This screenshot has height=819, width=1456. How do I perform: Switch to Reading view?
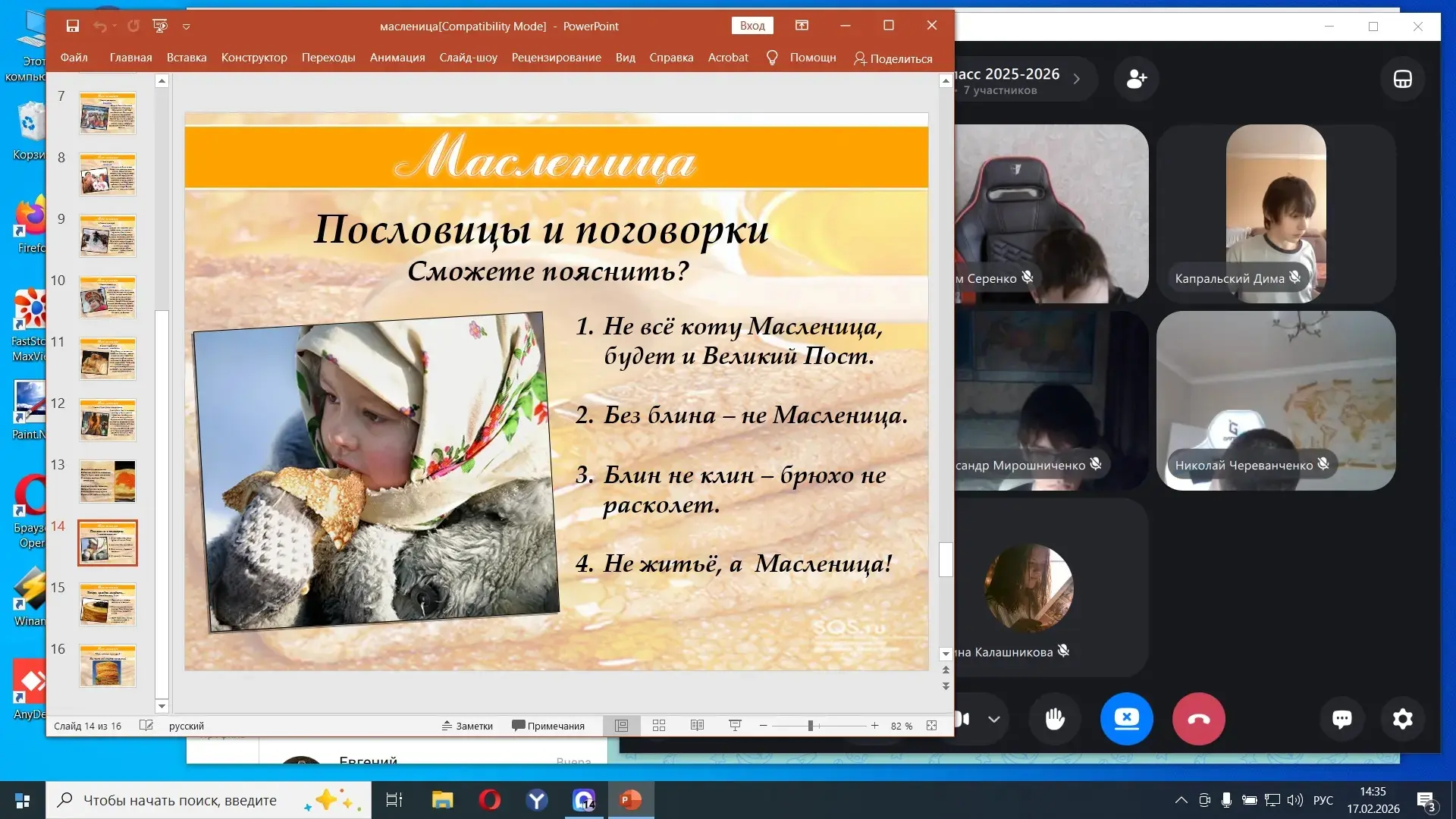pyautogui.click(x=697, y=726)
